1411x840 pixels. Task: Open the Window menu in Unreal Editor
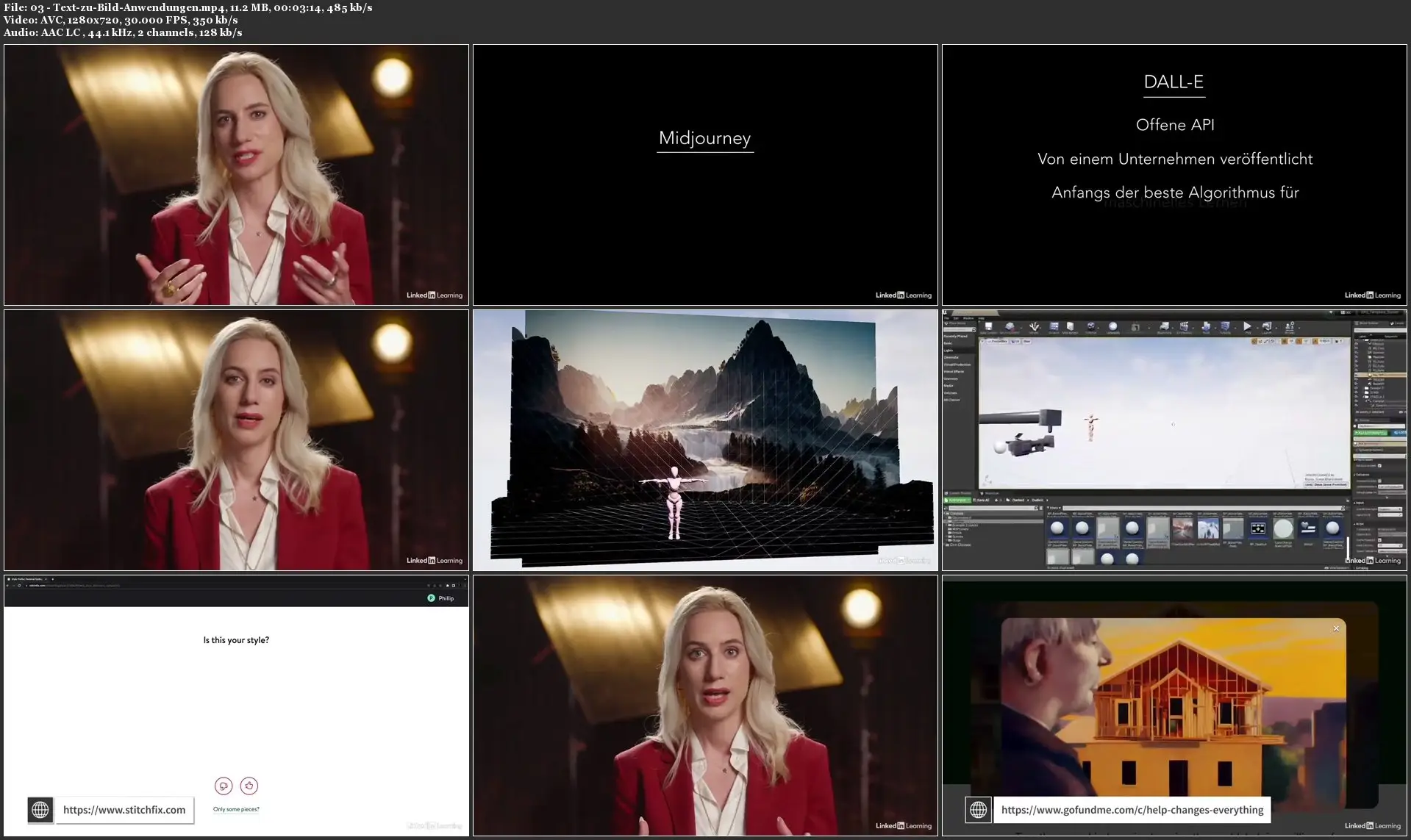click(x=968, y=318)
